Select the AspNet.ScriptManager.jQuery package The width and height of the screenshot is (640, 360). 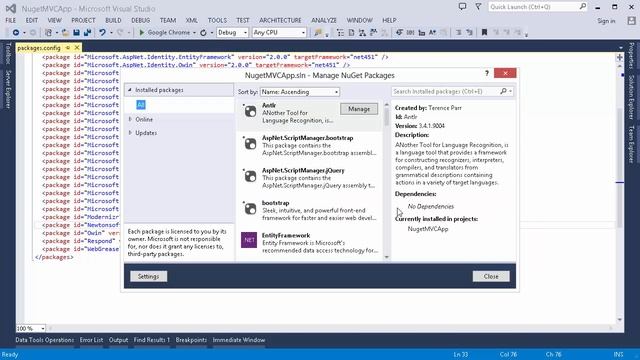pos(310,179)
